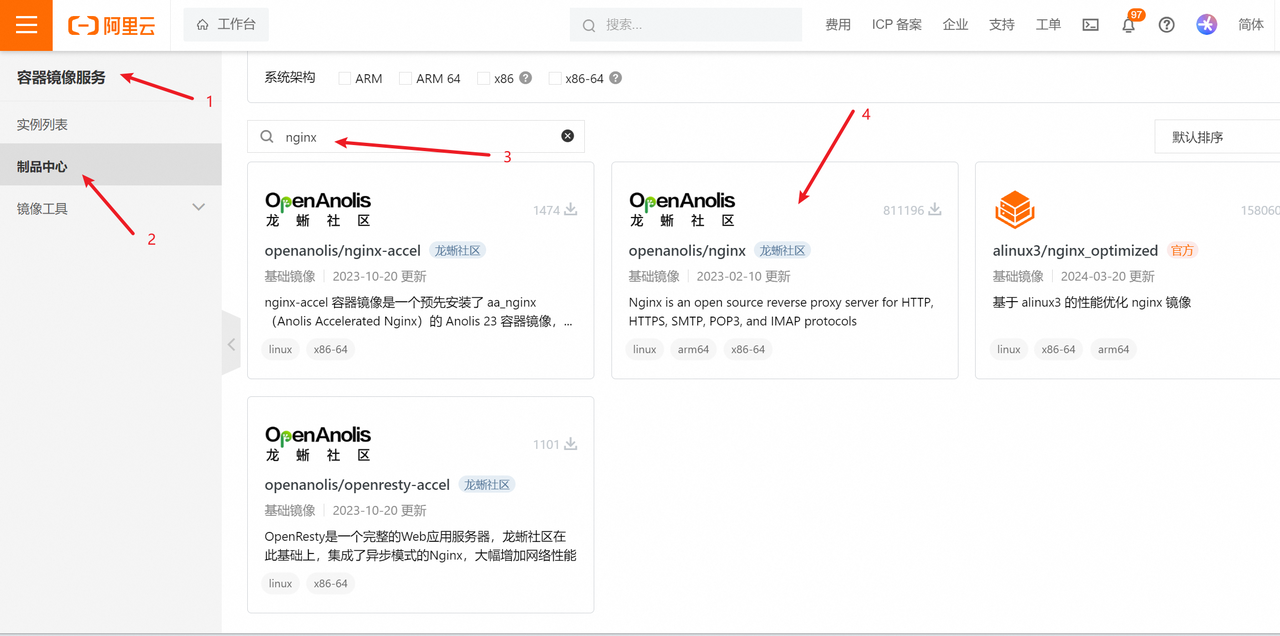
Task: Click the alinux3 orange box logo
Action: 1014,210
